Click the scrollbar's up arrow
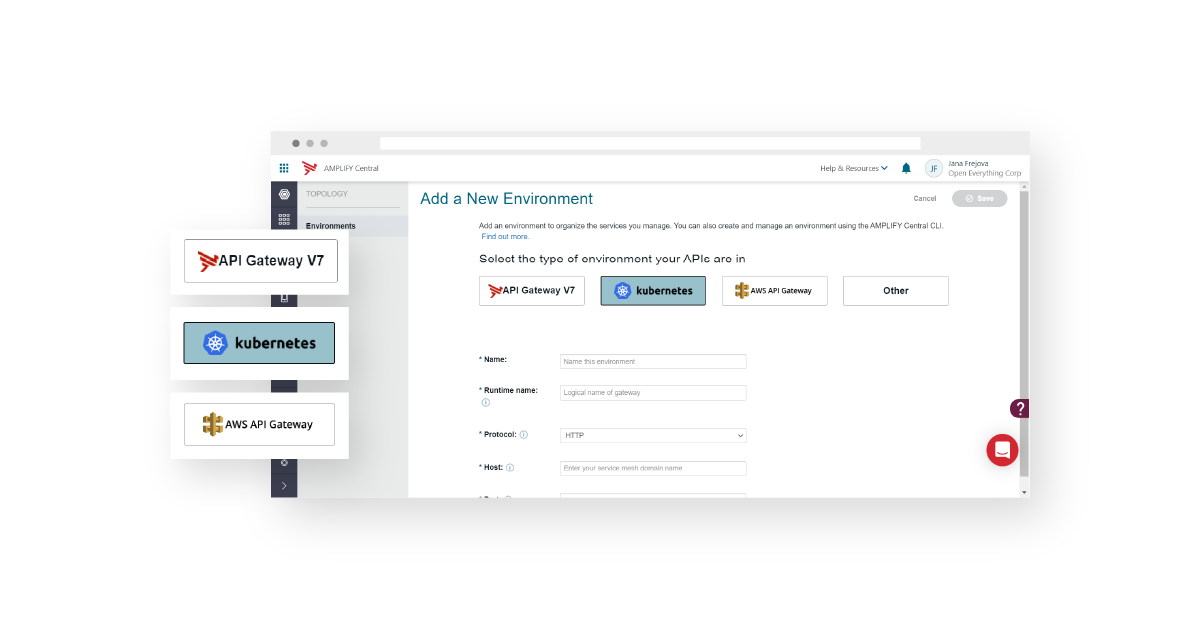The image size is (1201, 628). (x=1023, y=187)
